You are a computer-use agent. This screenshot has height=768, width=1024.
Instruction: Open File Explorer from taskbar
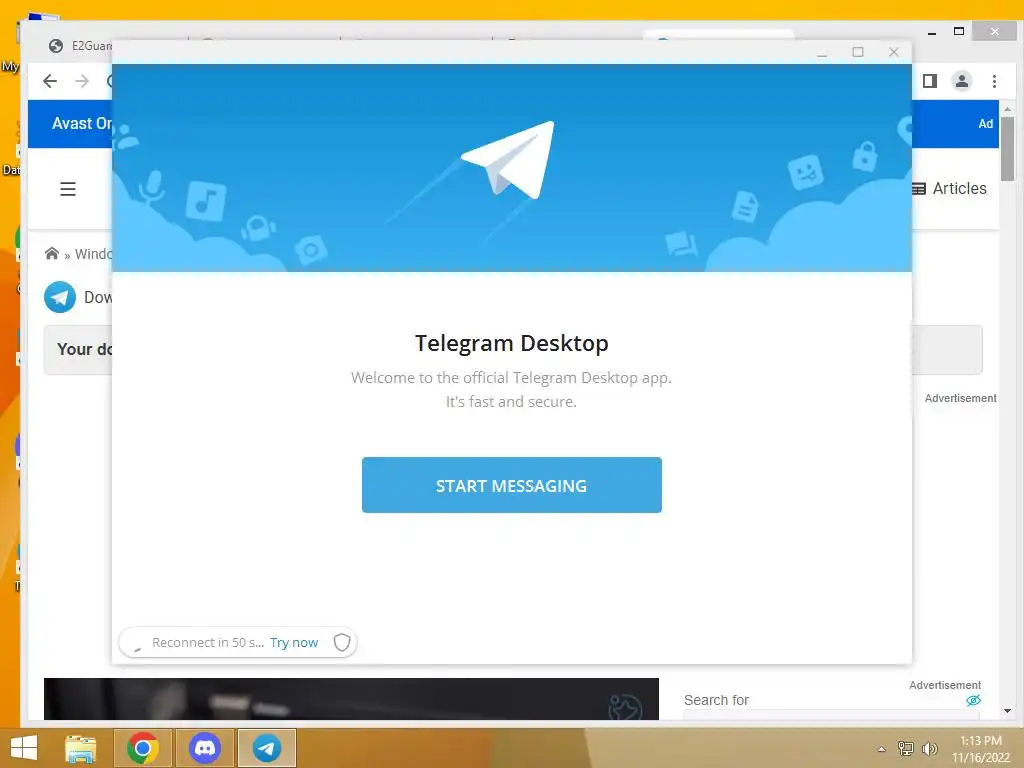pyautogui.click(x=81, y=748)
